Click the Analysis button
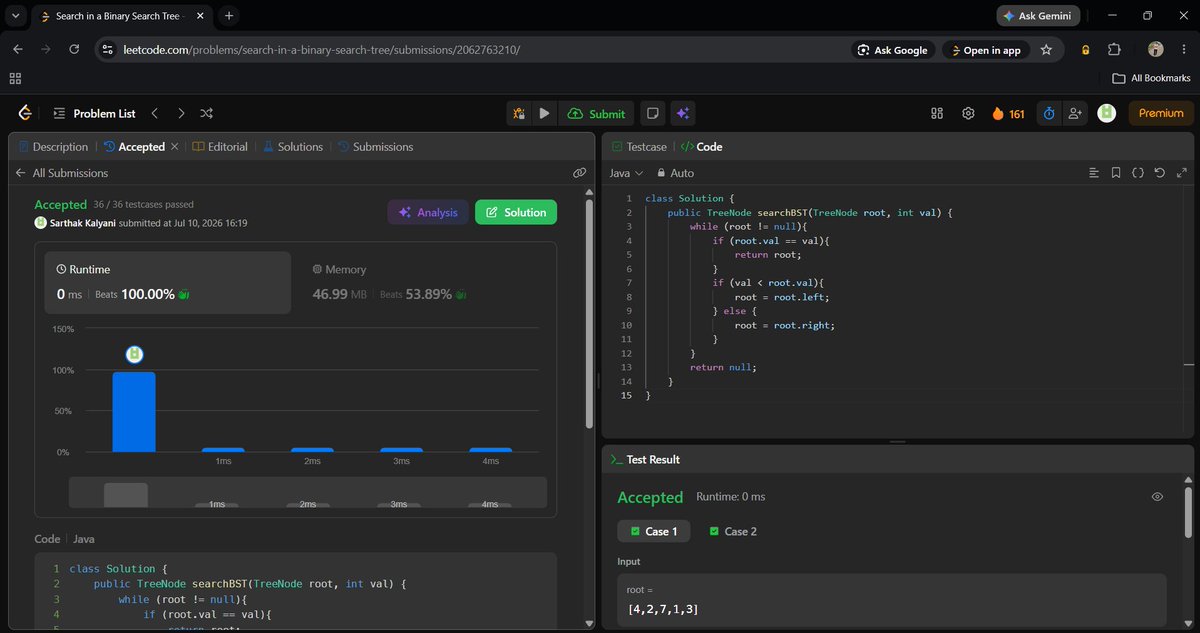The image size is (1200, 633). click(x=428, y=212)
